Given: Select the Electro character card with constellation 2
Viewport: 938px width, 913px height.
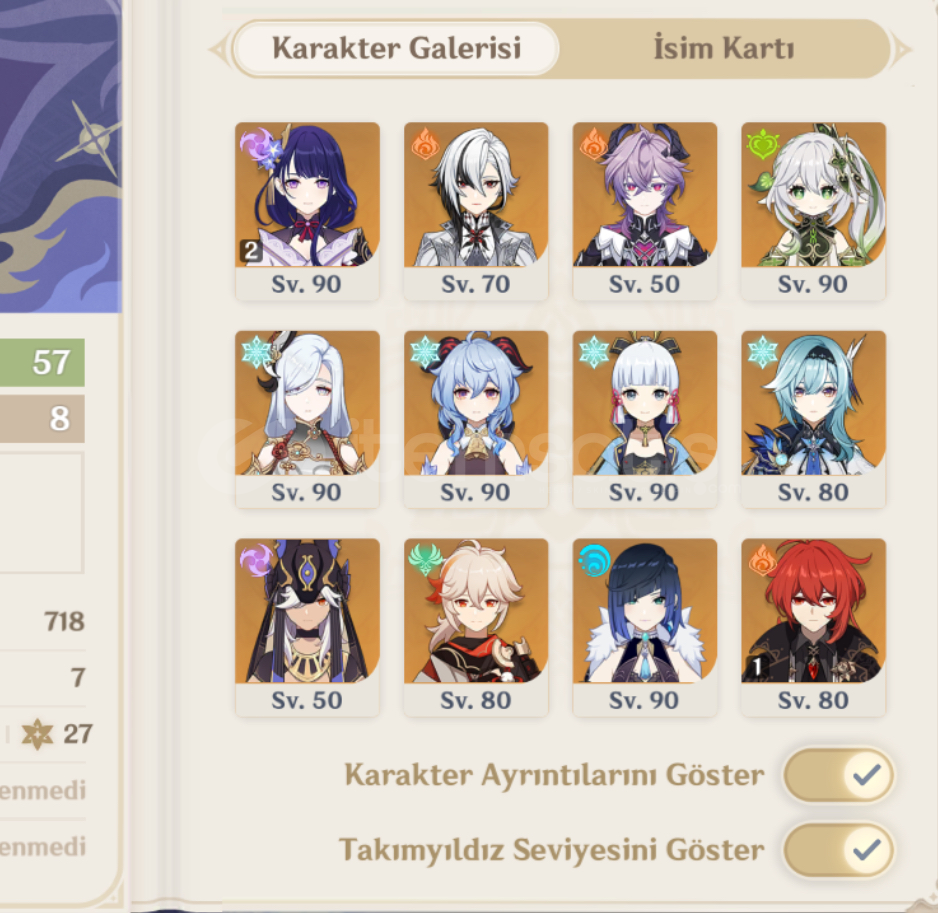Looking at the screenshot, I should [x=307, y=211].
